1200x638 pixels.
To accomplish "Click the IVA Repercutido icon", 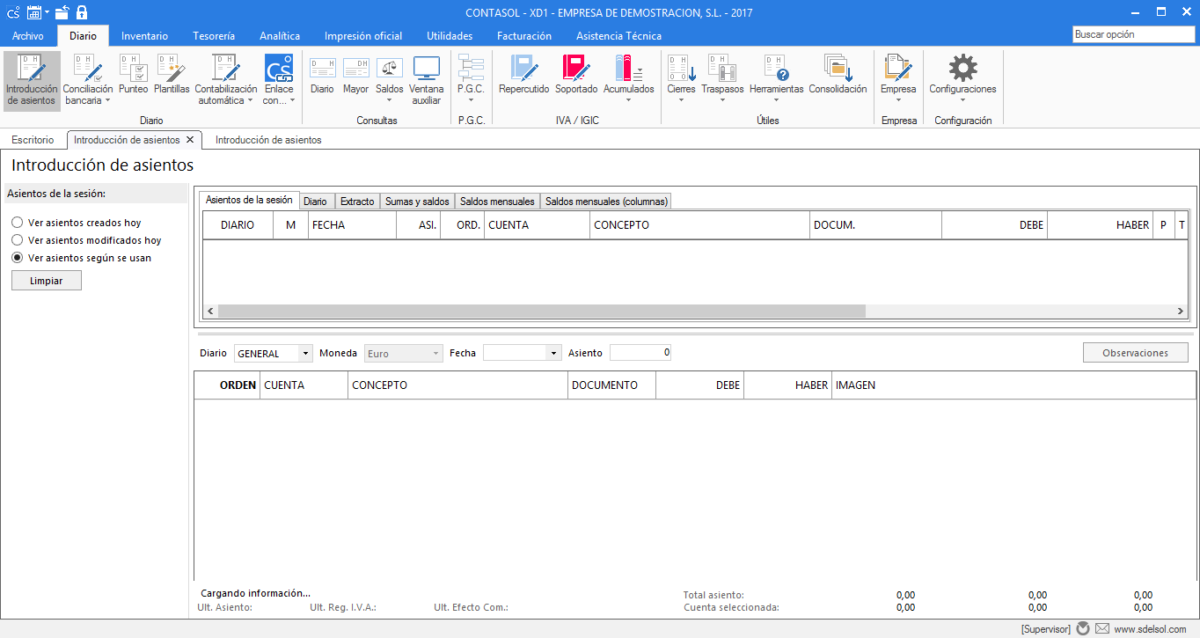I will [524, 74].
